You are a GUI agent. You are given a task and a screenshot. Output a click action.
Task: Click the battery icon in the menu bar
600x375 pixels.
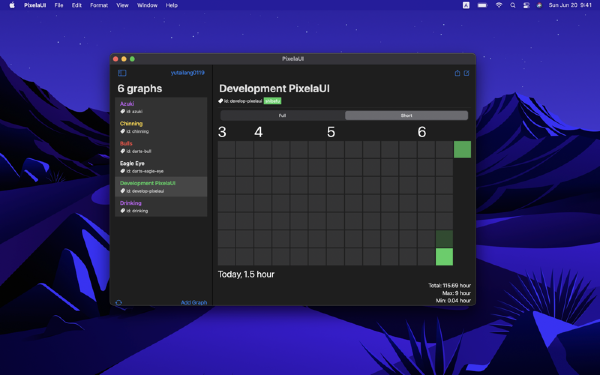[483, 5]
